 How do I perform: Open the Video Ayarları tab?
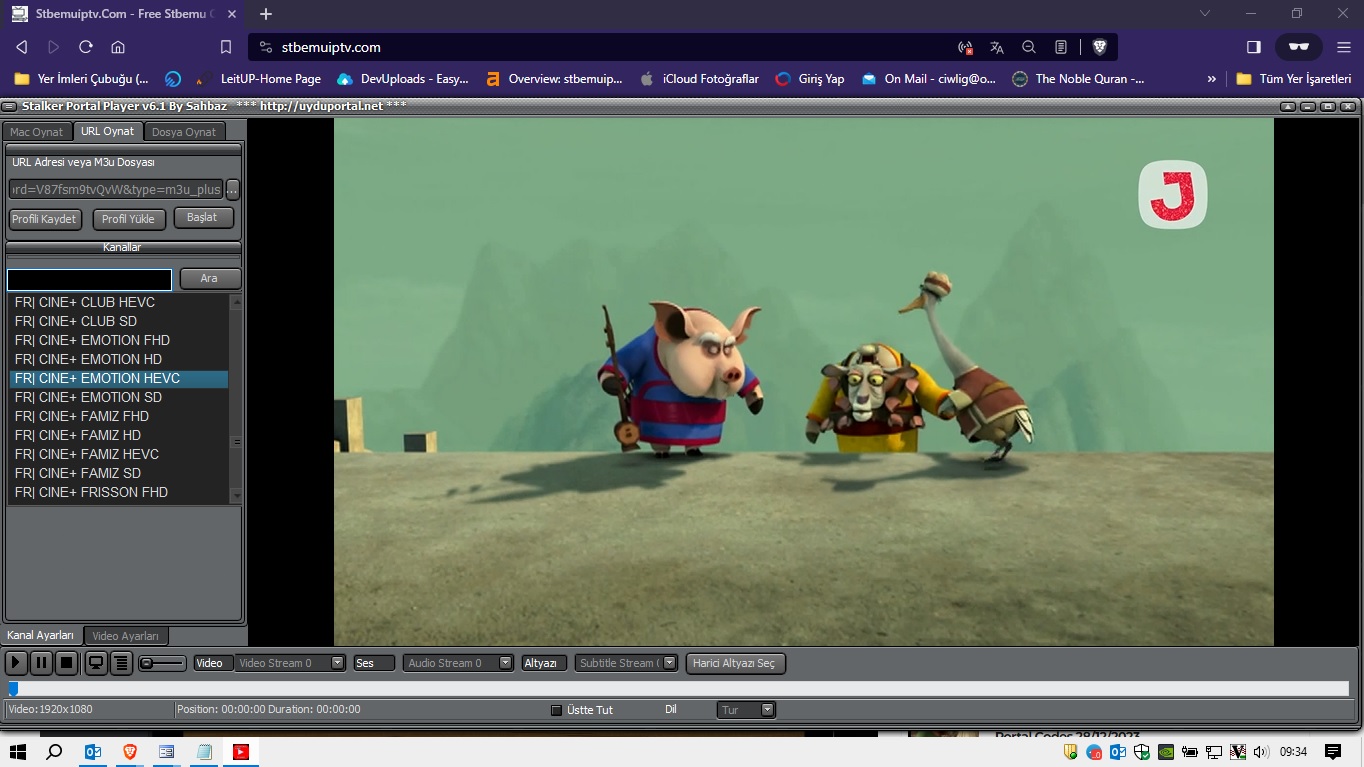click(x=126, y=636)
